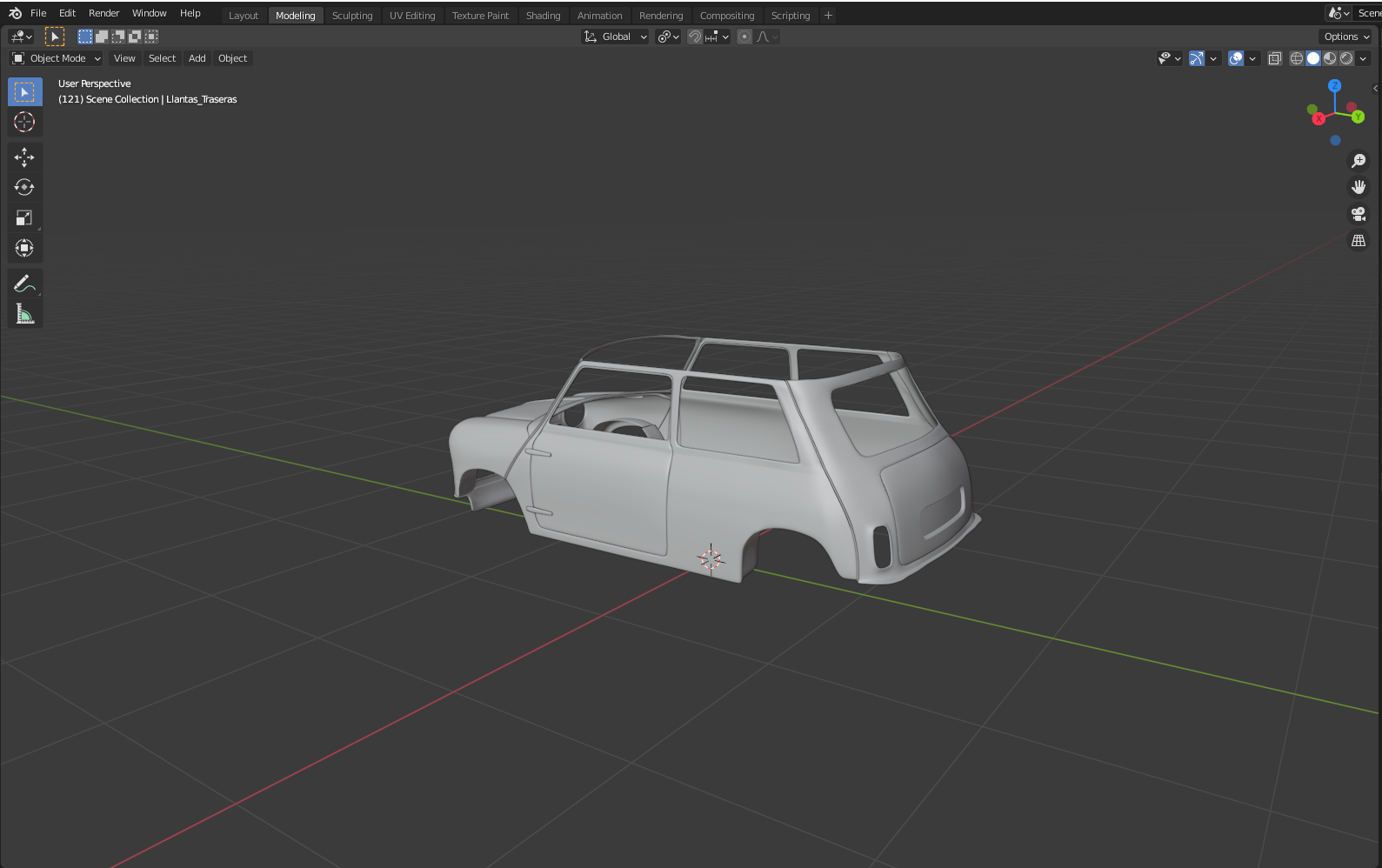Select the Cursor tool in the toolbar

tap(24, 123)
